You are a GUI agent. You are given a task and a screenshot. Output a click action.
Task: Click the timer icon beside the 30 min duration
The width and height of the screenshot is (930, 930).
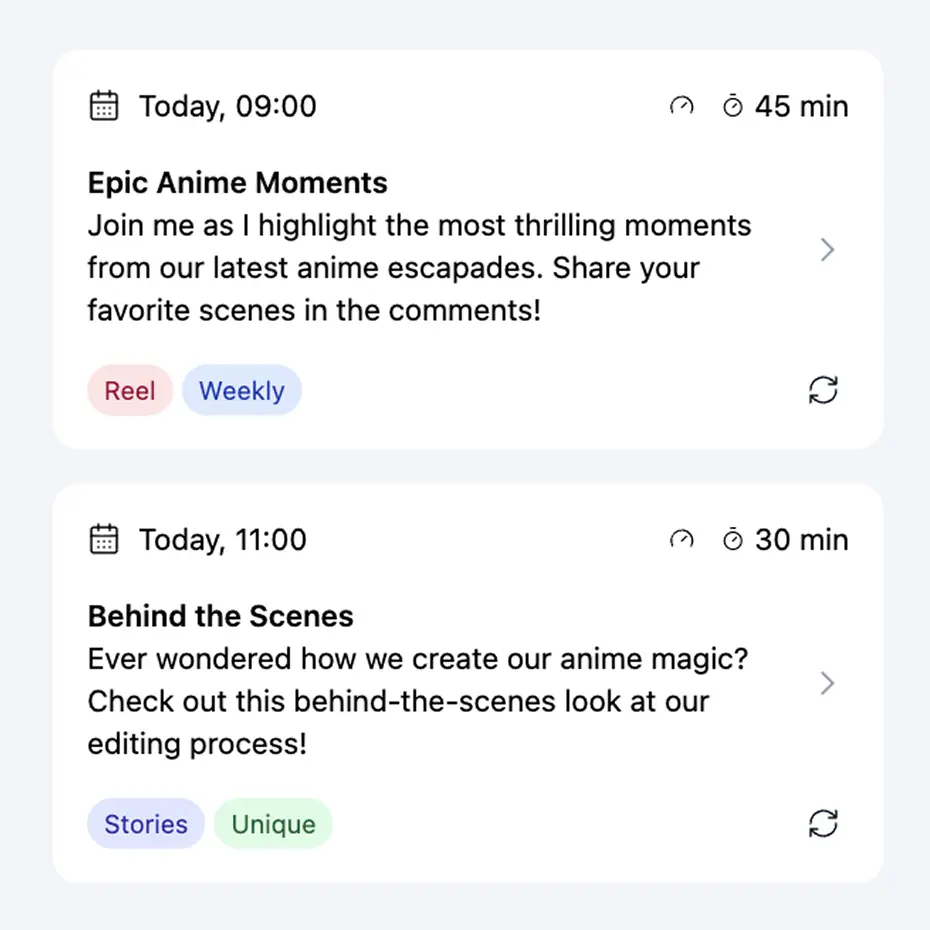tap(733, 539)
